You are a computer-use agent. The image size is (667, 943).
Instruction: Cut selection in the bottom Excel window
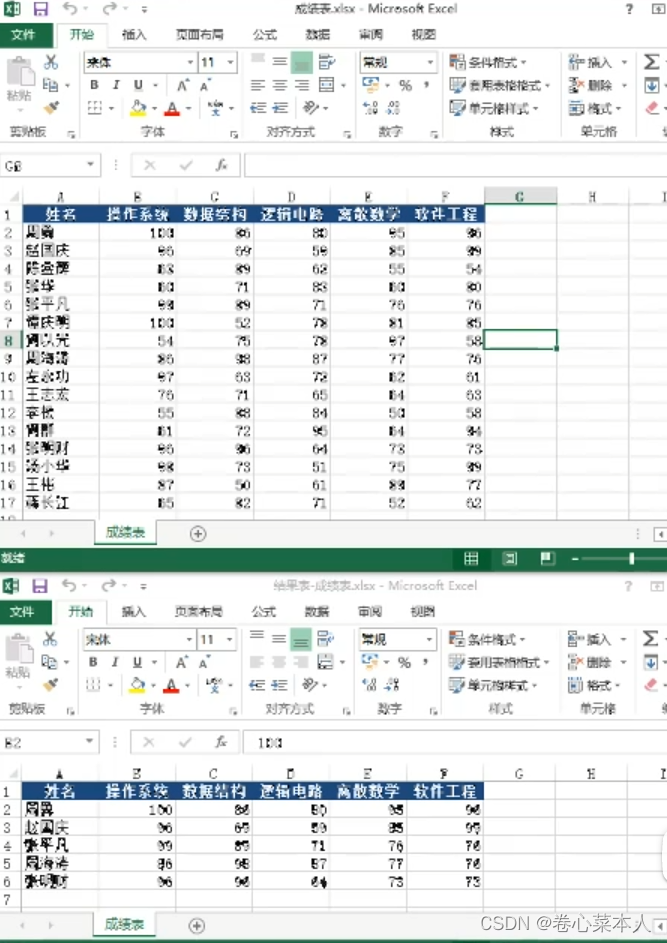tap(51, 639)
